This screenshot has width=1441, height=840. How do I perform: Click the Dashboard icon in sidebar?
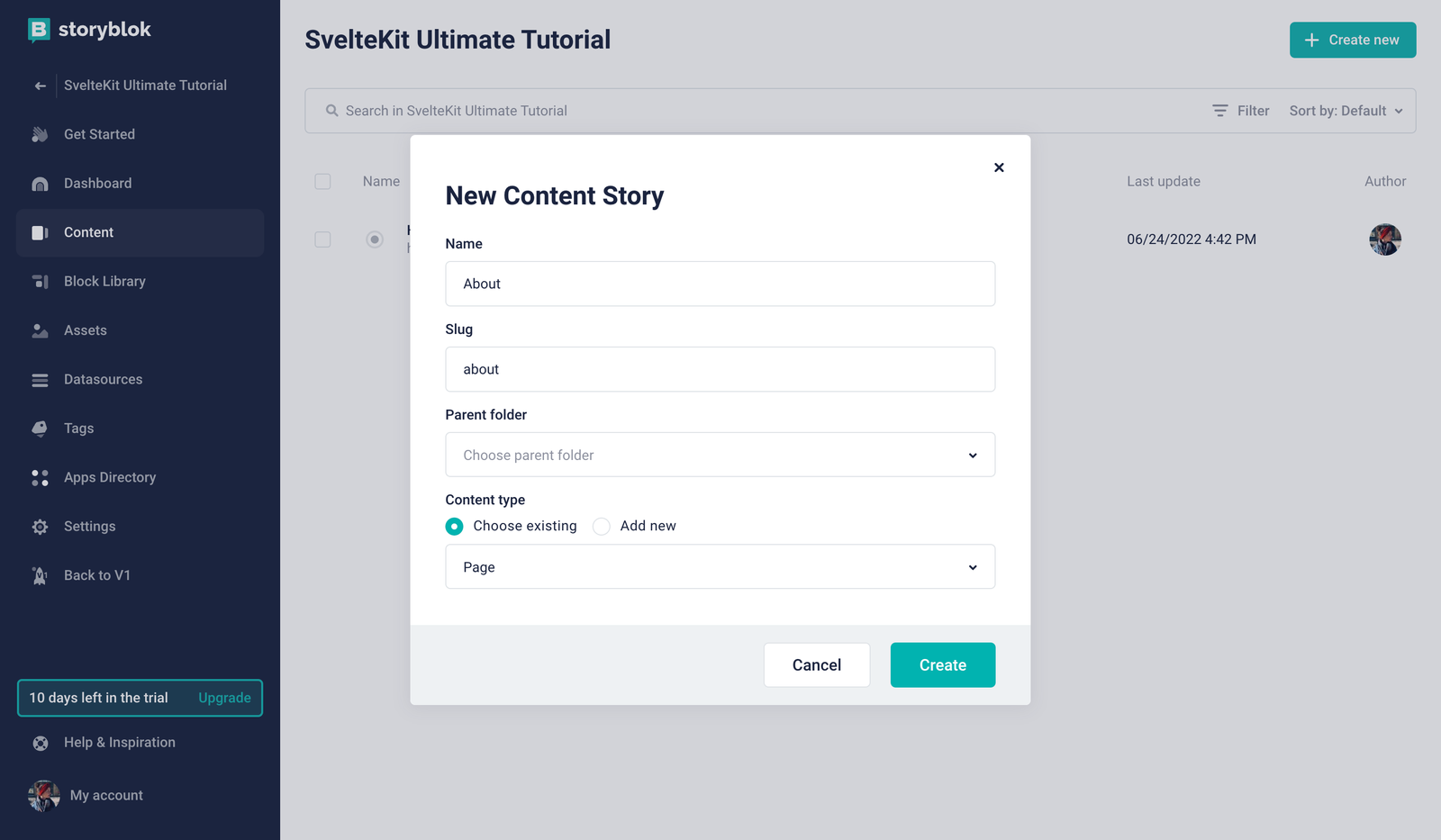point(40,184)
